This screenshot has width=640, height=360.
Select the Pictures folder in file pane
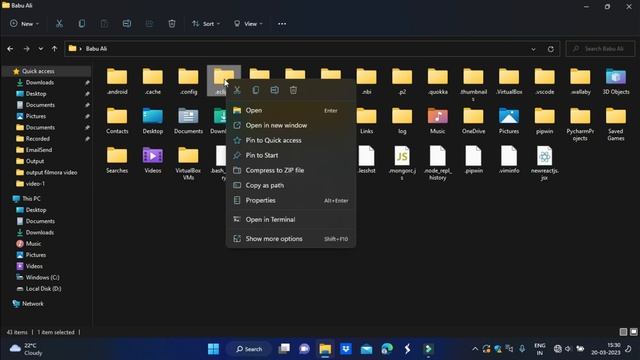(x=509, y=121)
